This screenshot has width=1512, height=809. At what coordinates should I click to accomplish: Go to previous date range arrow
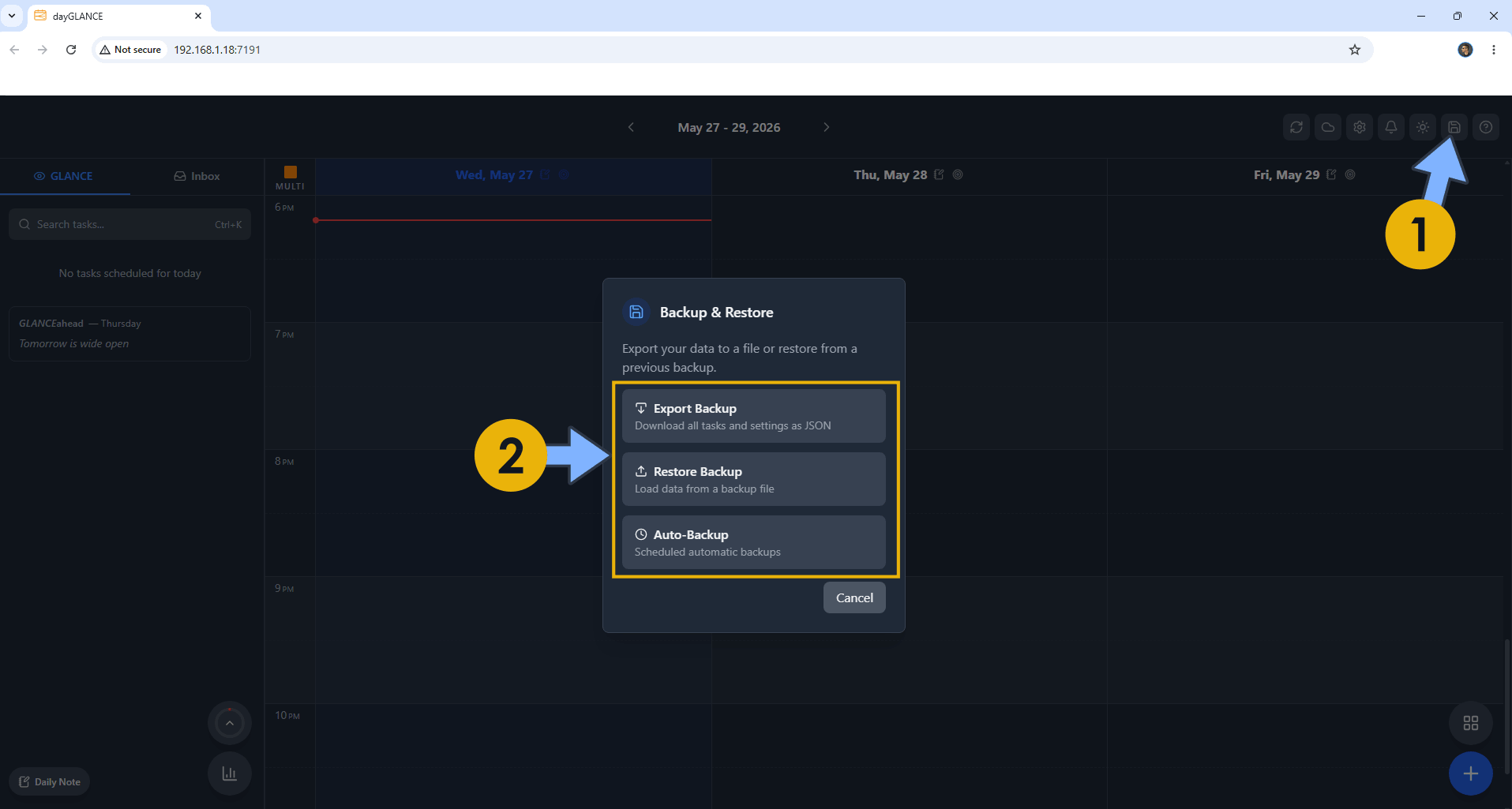(631, 127)
